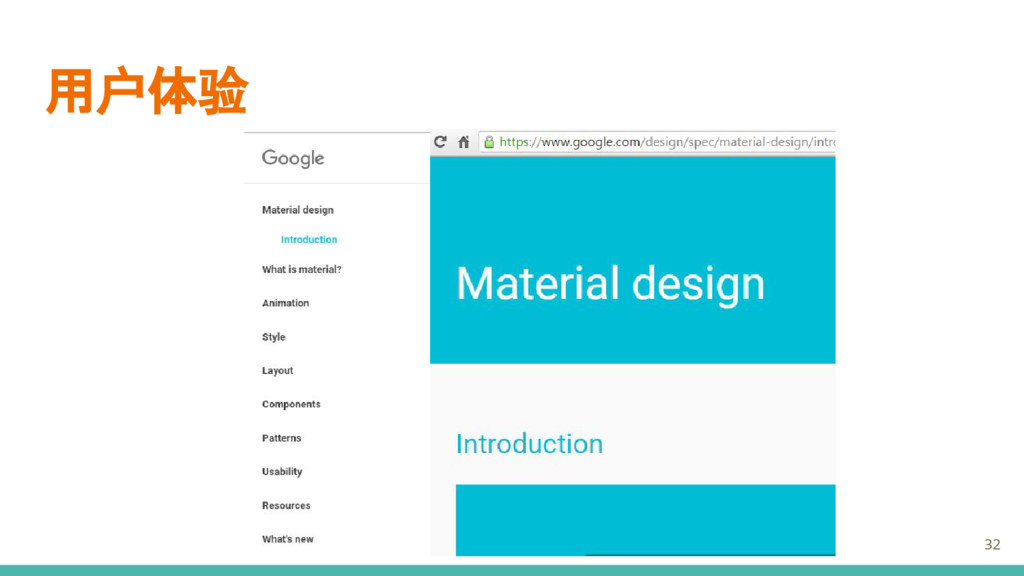Viewport: 1024px width, 576px height.
Task: Select Introduction in the sidebar
Action: pyautogui.click(x=309, y=240)
